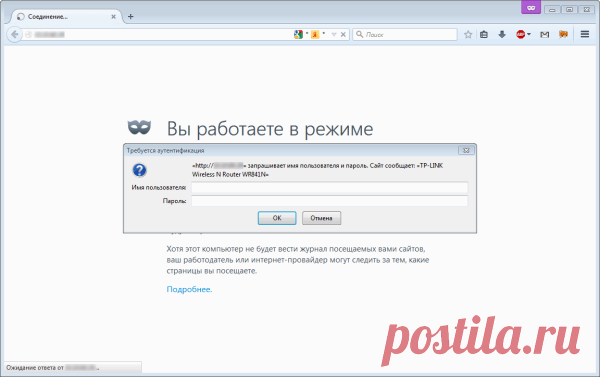Click the browser back arrow button
Image resolution: width=600 pixels, height=377 pixels.
pos(15,34)
